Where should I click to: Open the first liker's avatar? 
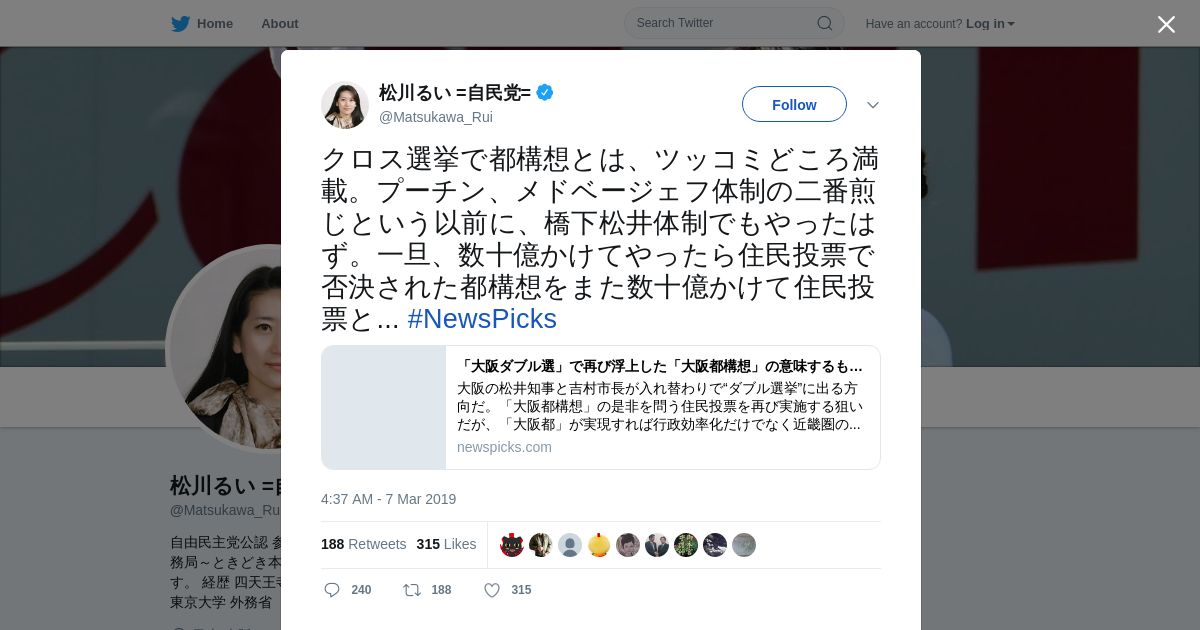point(512,545)
